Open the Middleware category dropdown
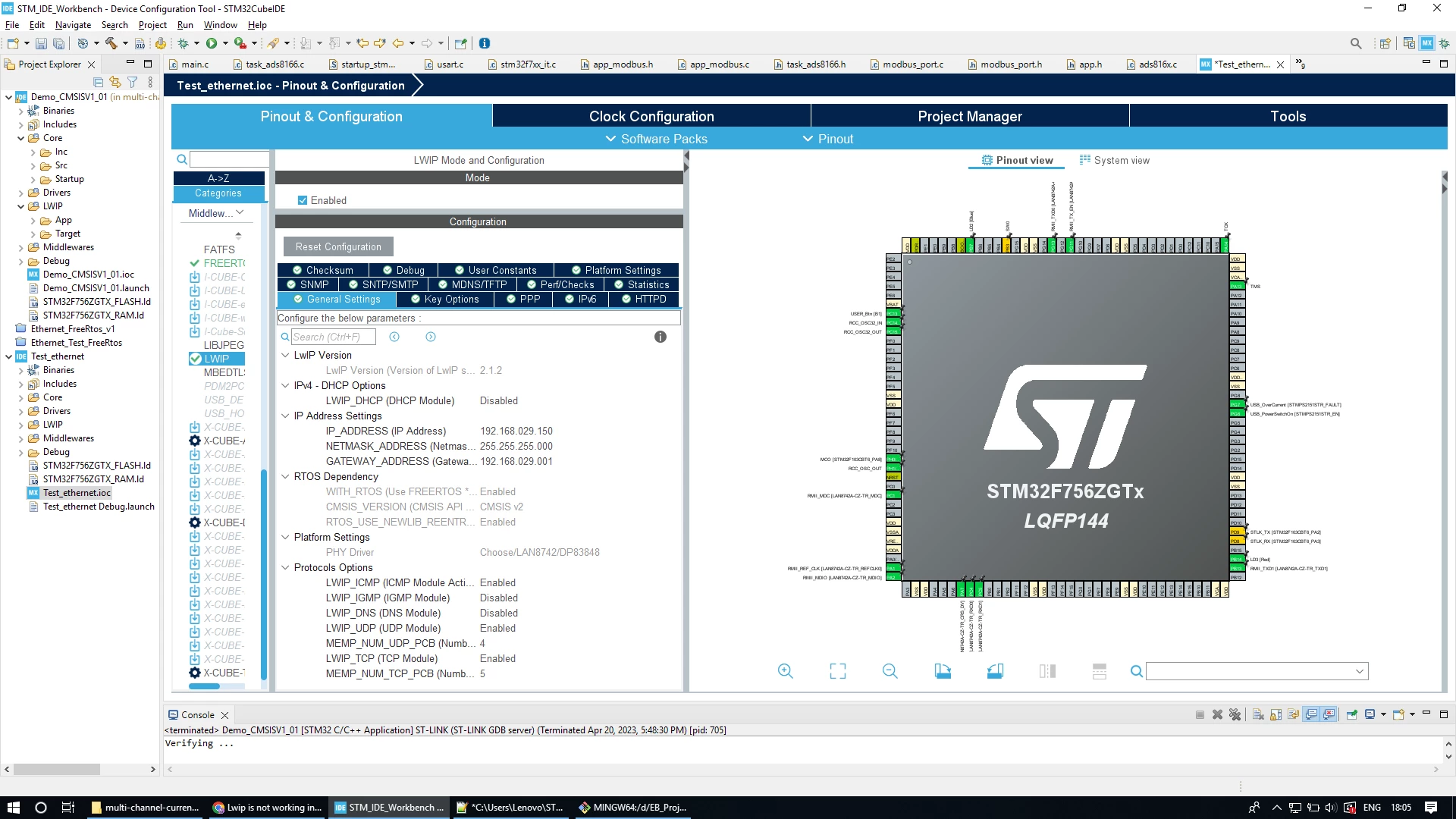Image resolution: width=1456 pixels, height=819 pixels. click(217, 213)
